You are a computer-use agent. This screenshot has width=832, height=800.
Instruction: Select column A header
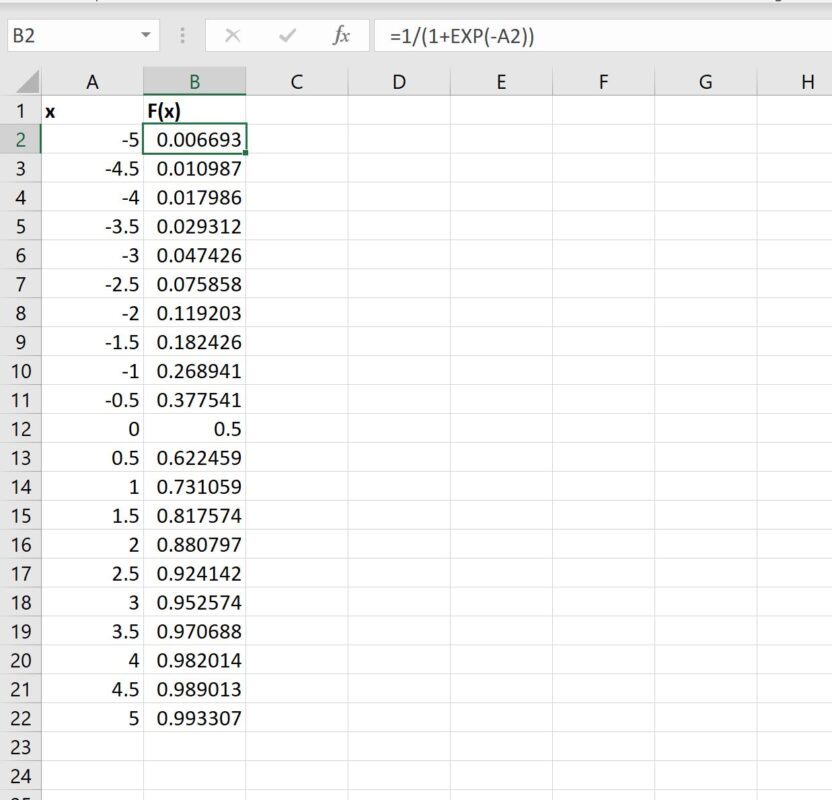(92, 83)
